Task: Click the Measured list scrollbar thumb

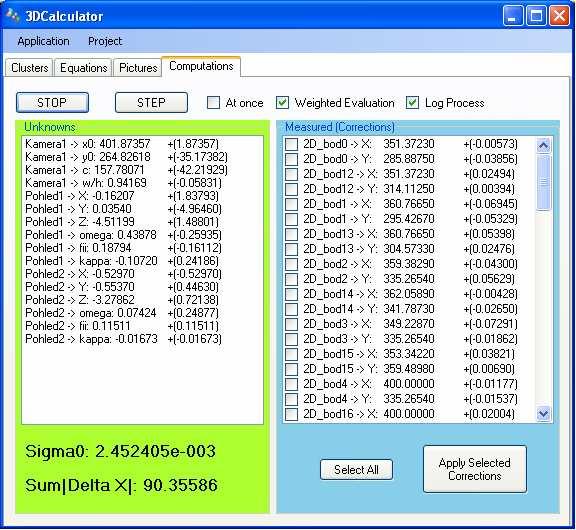Action: click(x=543, y=183)
